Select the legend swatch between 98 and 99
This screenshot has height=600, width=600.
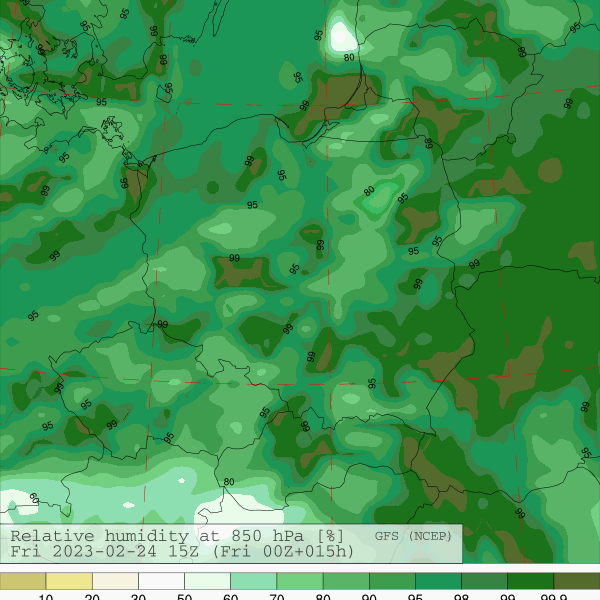tap(484, 581)
